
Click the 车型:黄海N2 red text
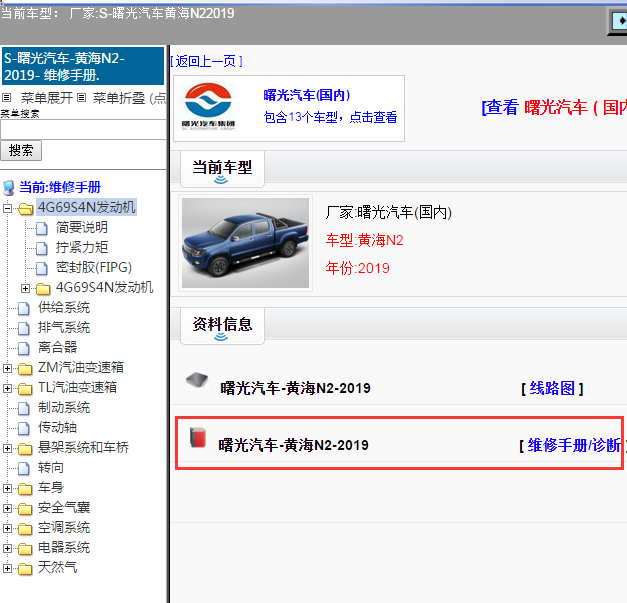(x=364, y=240)
